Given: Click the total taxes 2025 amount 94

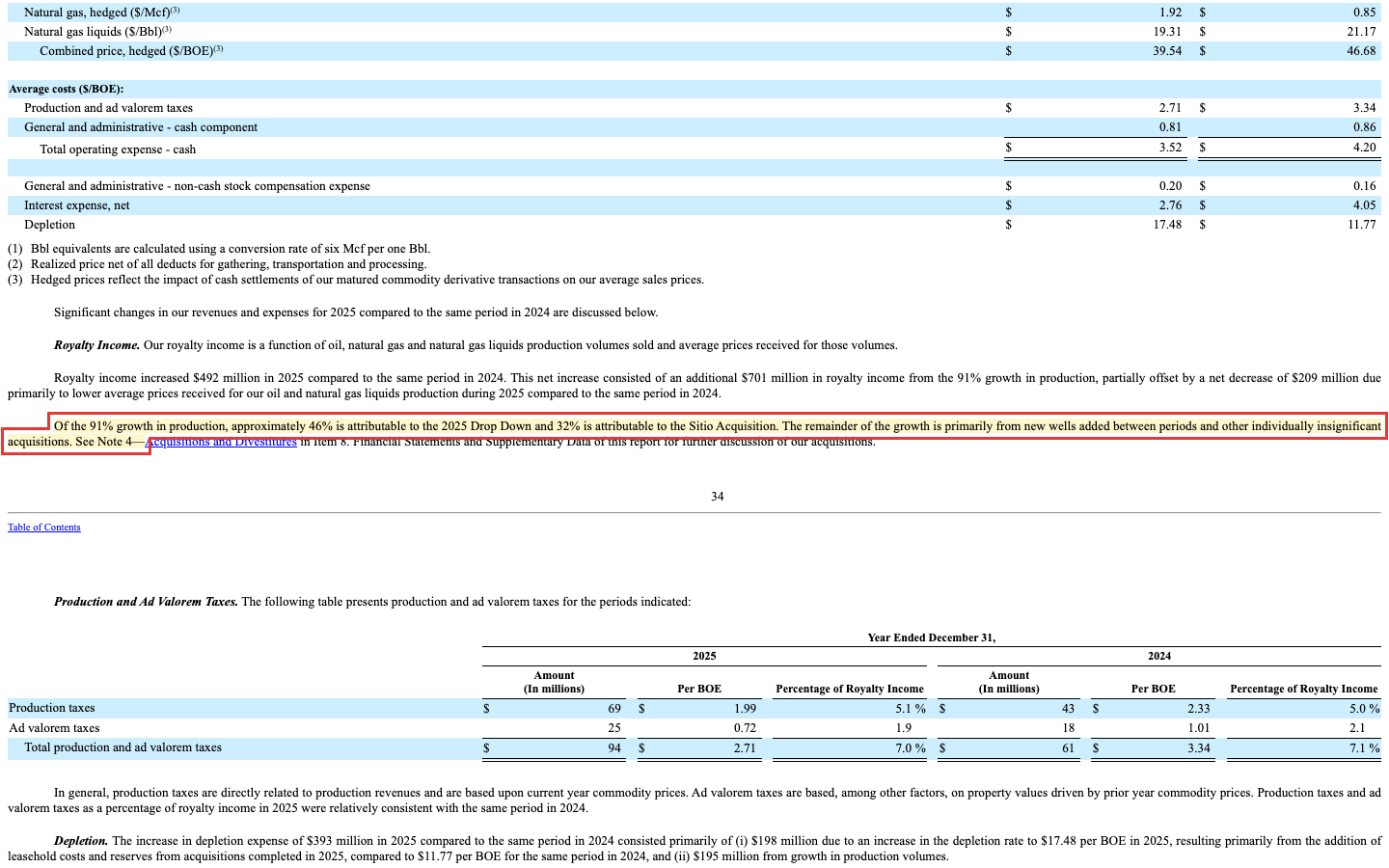Looking at the screenshot, I should (614, 748).
